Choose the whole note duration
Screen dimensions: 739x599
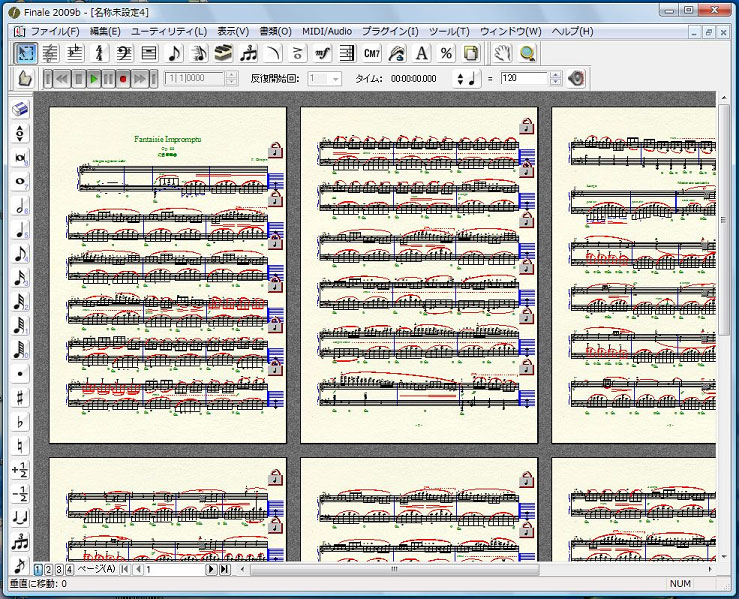click(20, 181)
